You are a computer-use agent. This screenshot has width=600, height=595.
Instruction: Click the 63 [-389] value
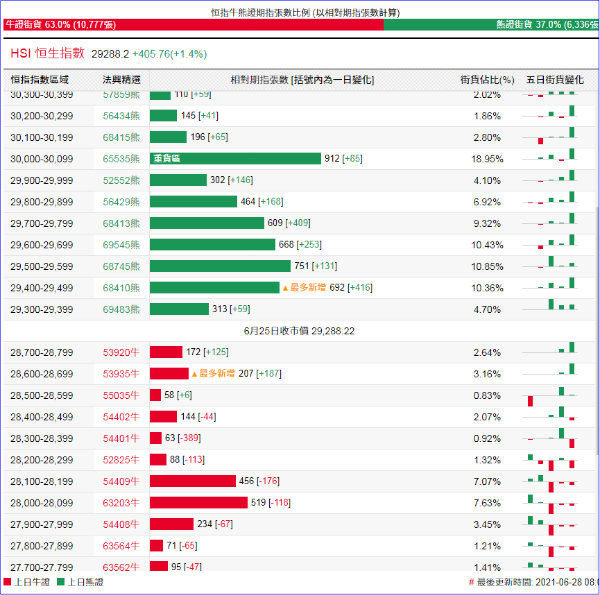click(183, 438)
